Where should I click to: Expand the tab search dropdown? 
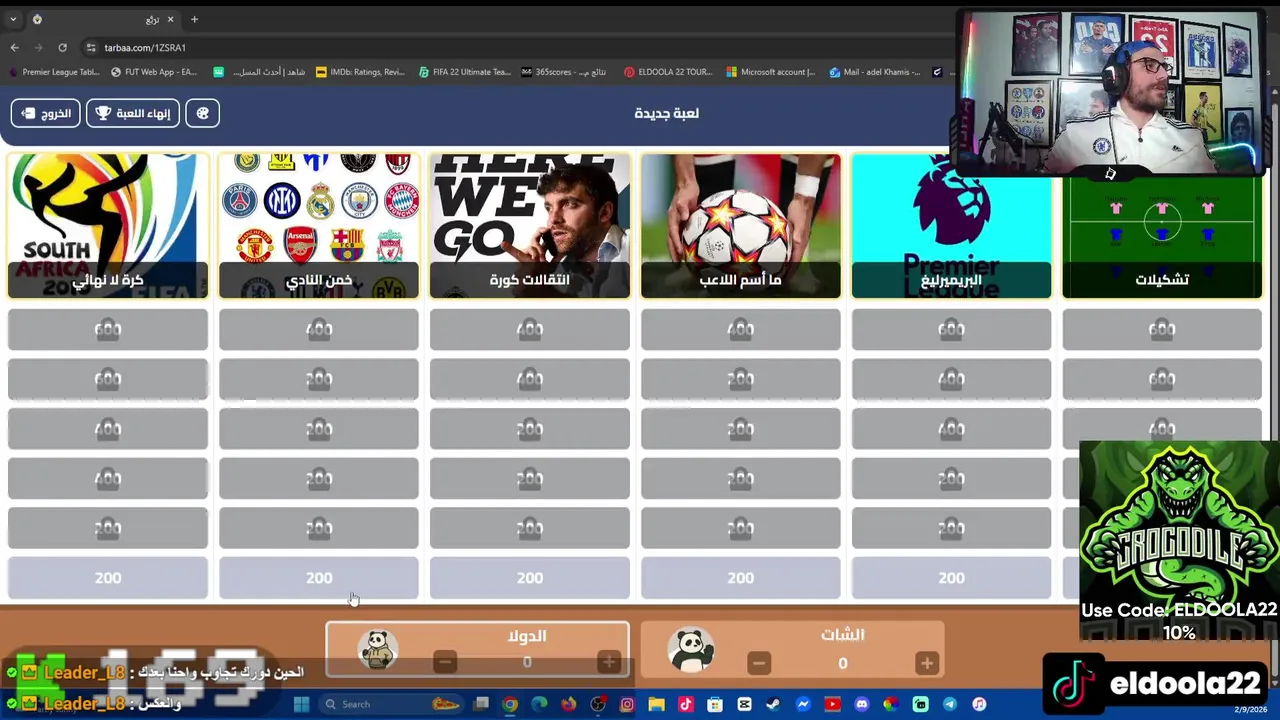click(x=11, y=19)
